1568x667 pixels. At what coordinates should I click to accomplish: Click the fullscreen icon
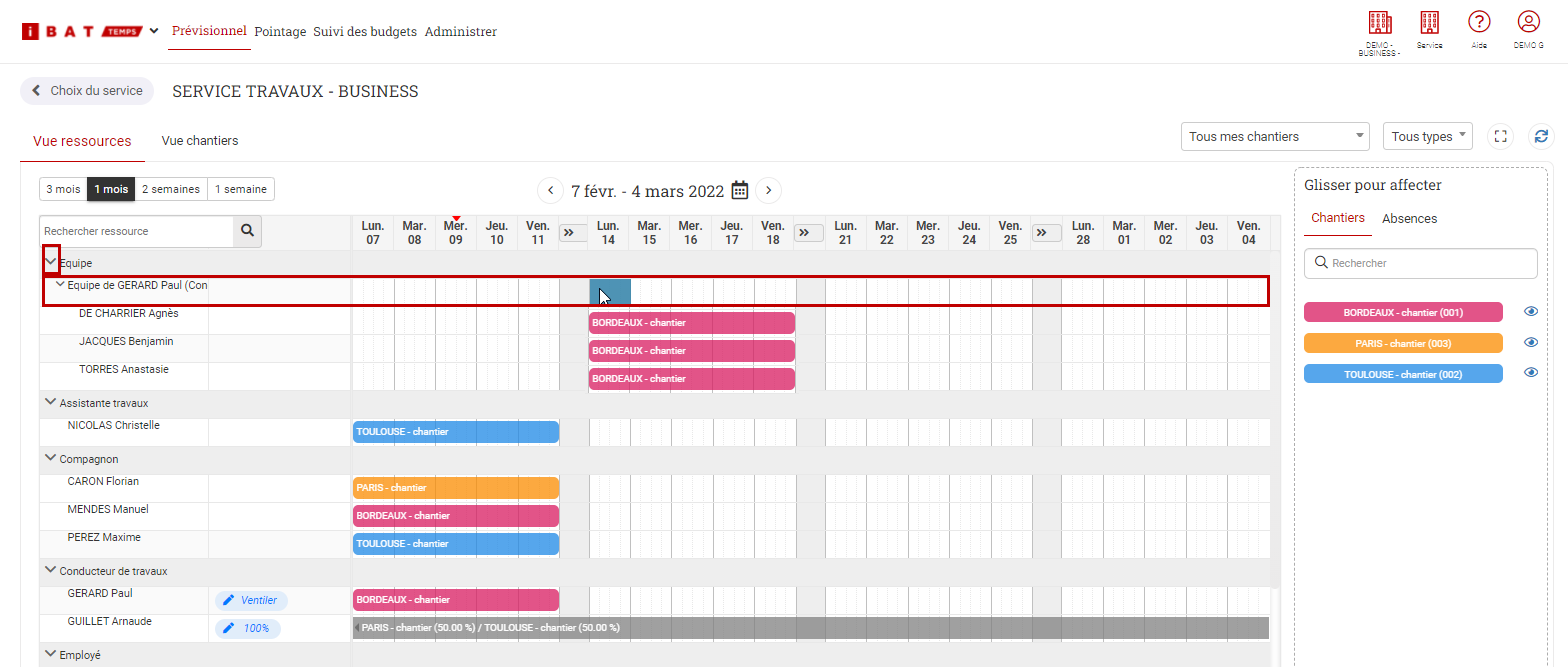click(1500, 137)
